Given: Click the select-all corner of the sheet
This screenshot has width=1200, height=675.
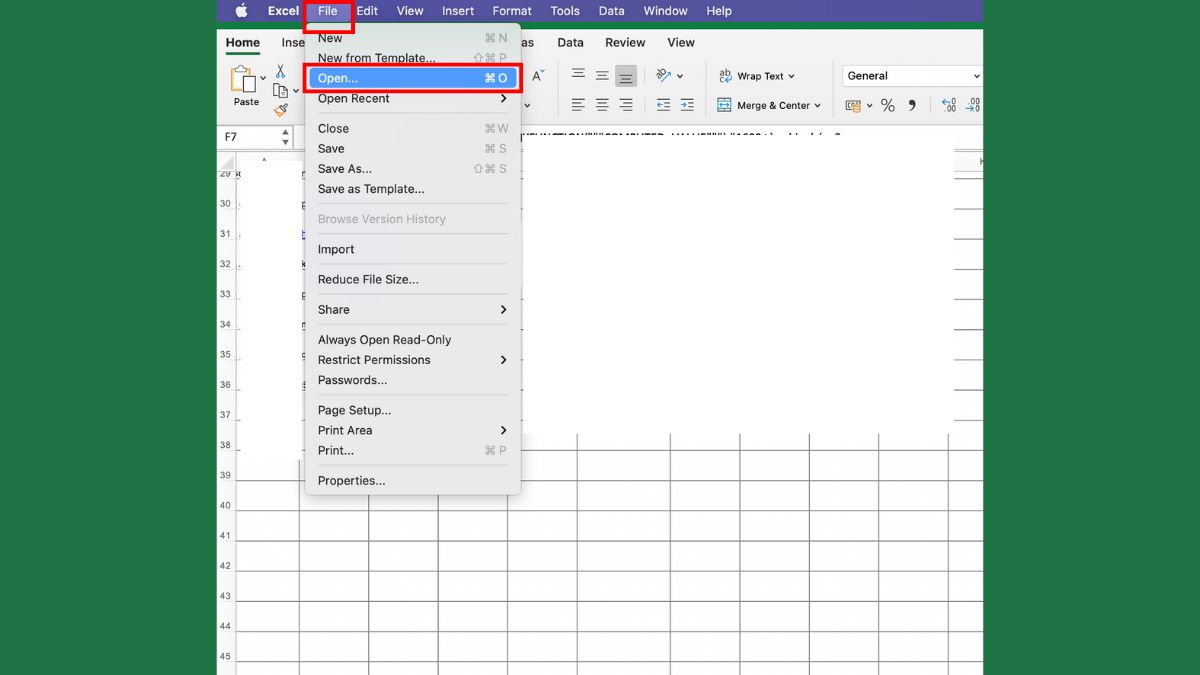Looking at the screenshot, I should pos(228,162).
